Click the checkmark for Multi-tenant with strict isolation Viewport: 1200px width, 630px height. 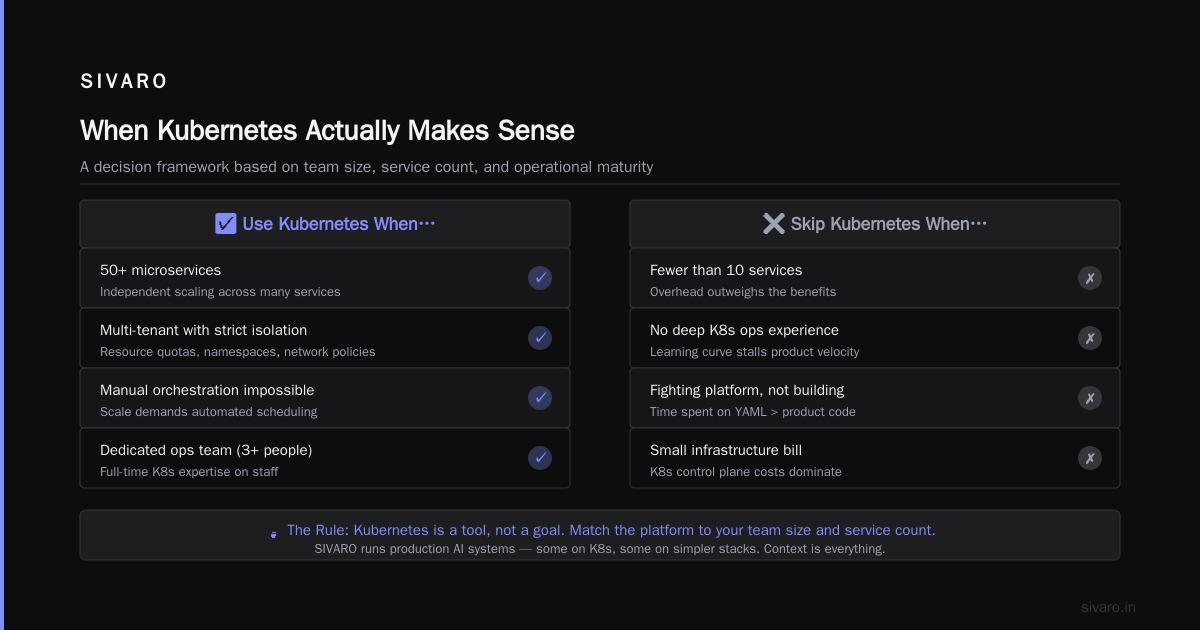pyautogui.click(x=540, y=338)
